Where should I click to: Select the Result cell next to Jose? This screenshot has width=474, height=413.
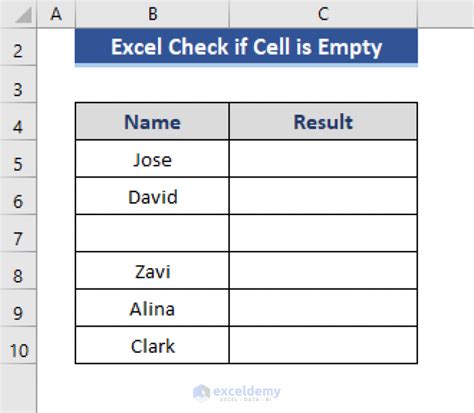[x=323, y=159]
